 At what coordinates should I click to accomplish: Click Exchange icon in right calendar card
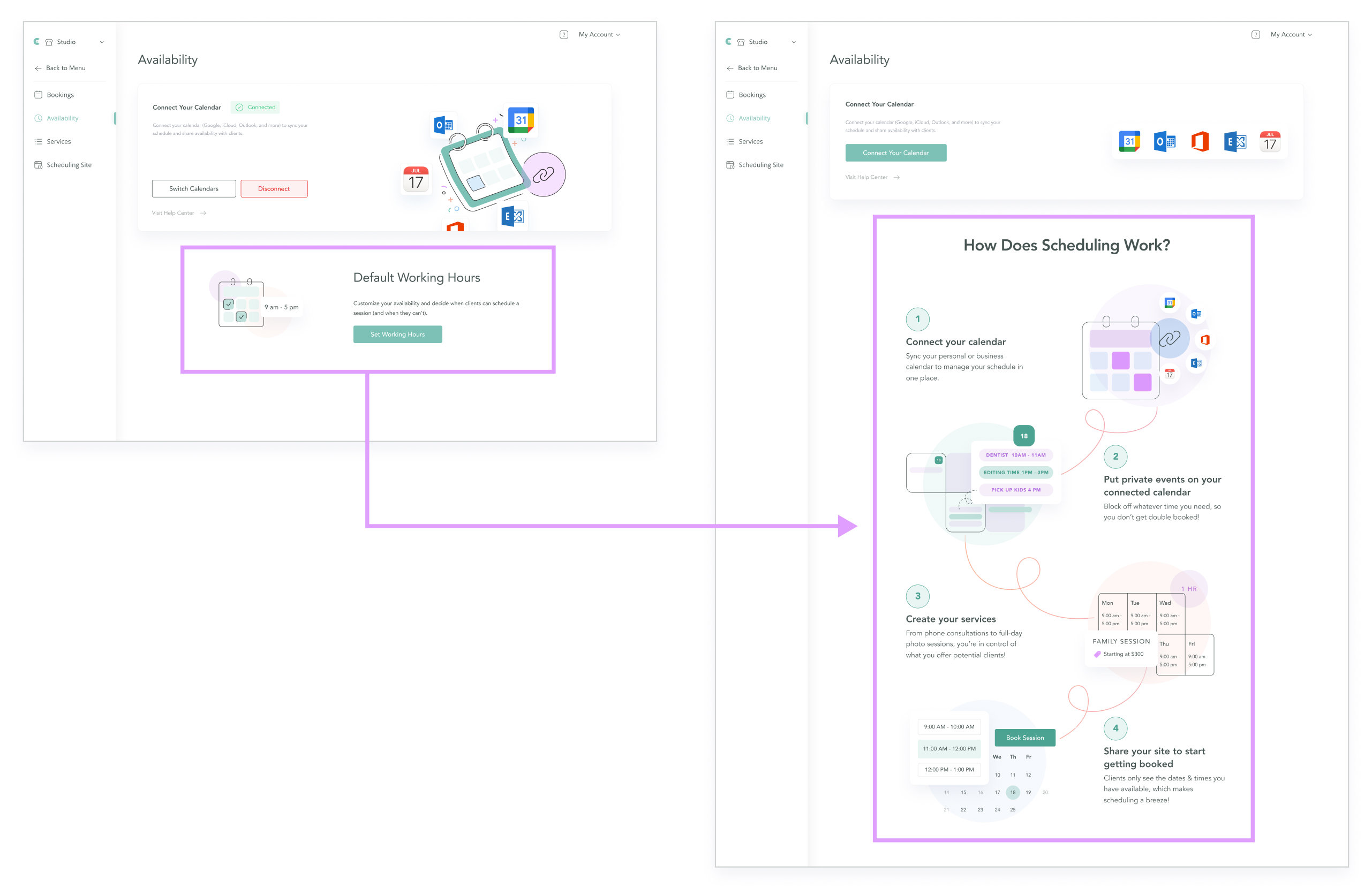1235,142
